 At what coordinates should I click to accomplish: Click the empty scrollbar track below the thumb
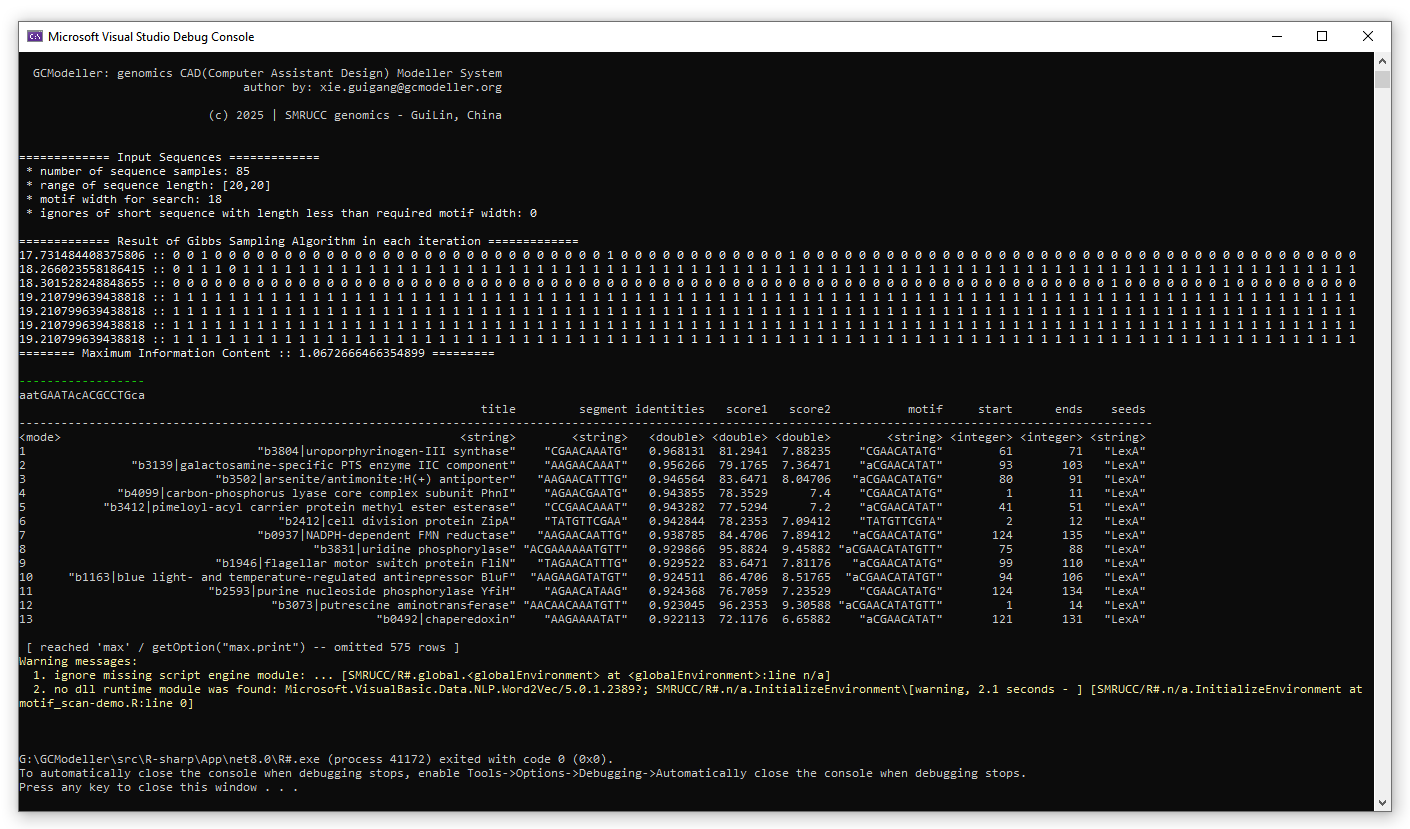click(x=1382, y=450)
